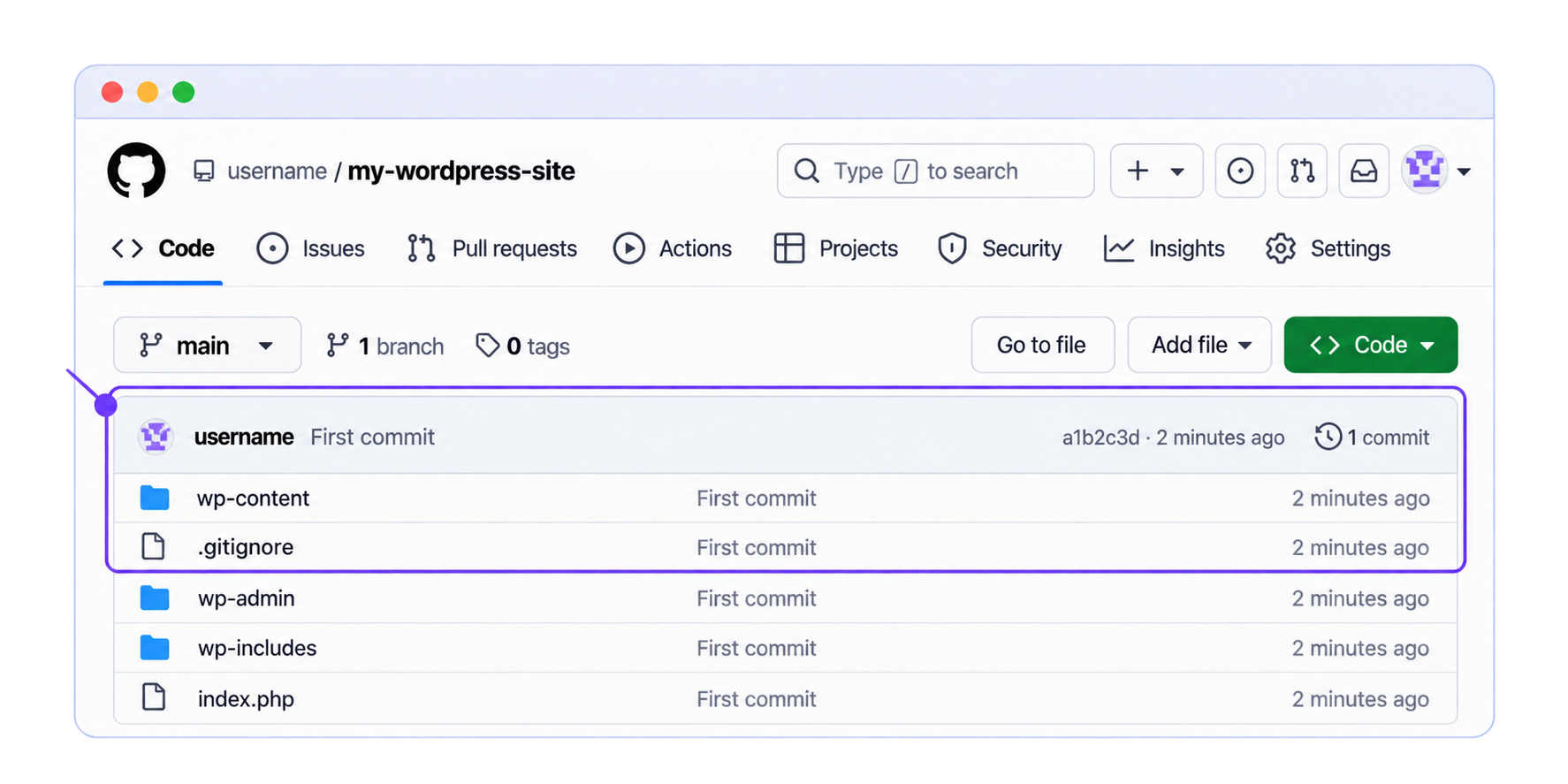The width and height of the screenshot is (1568, 784).
Task: Click the wp-admin folder icon
Action: 155,598
